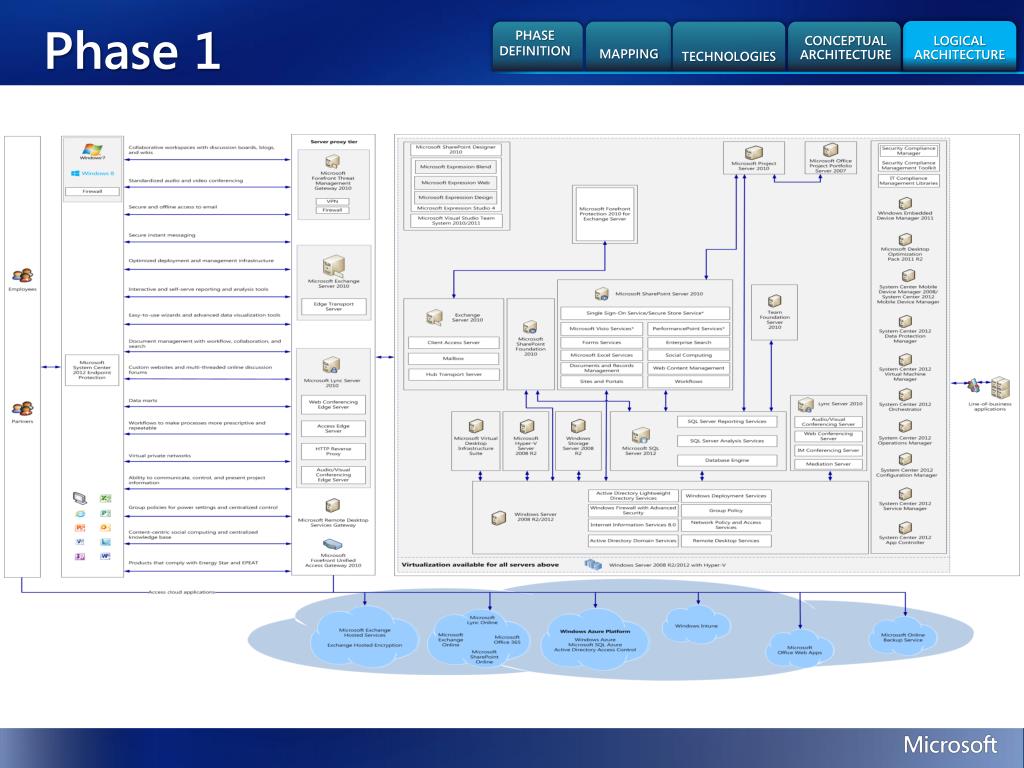Screen dimensions: 1024x768
Task: Select the Client Access Server box
Action: point(454,342)
